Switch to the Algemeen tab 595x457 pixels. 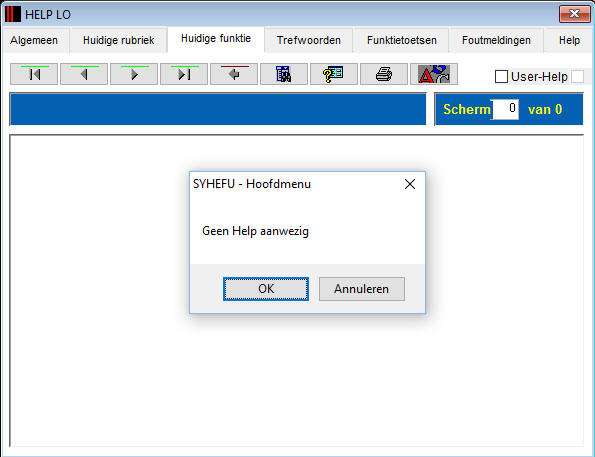coord(34,40)
